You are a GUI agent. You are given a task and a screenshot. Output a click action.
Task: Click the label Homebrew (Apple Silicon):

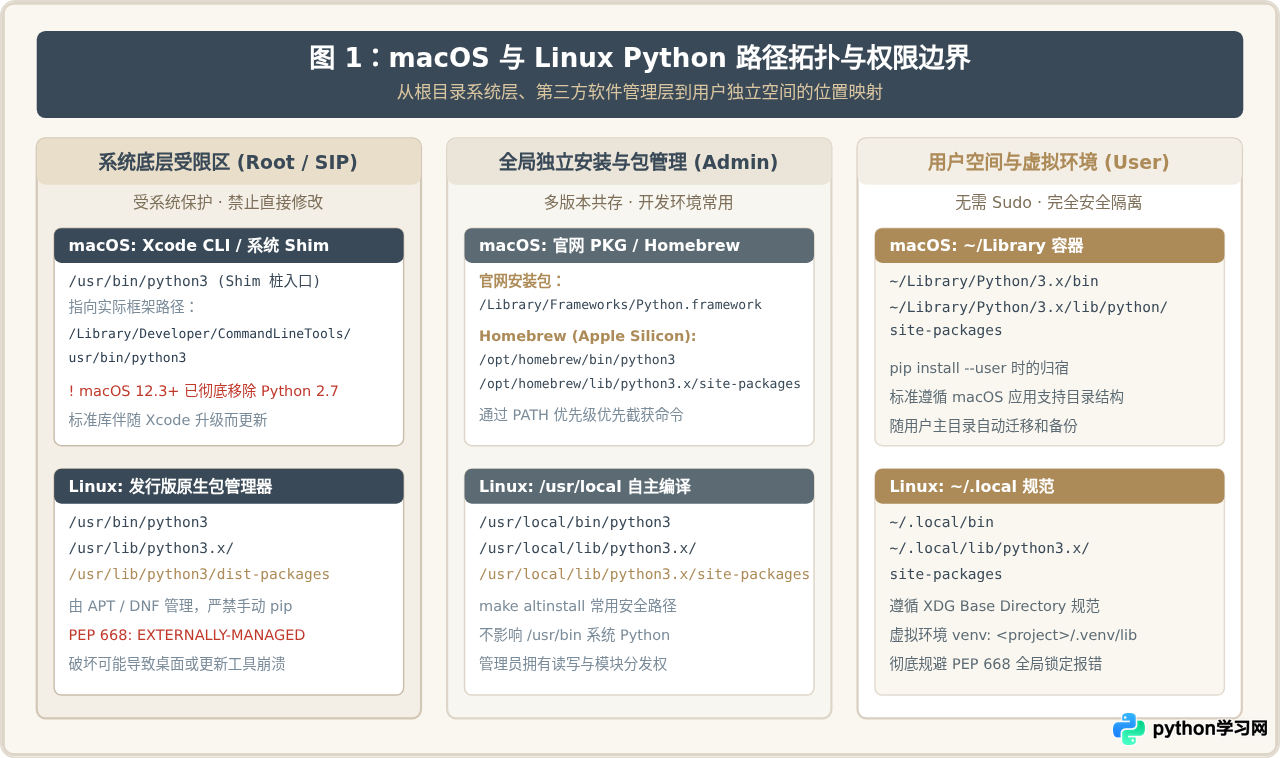pyautogui.click(x=588, y=336)
